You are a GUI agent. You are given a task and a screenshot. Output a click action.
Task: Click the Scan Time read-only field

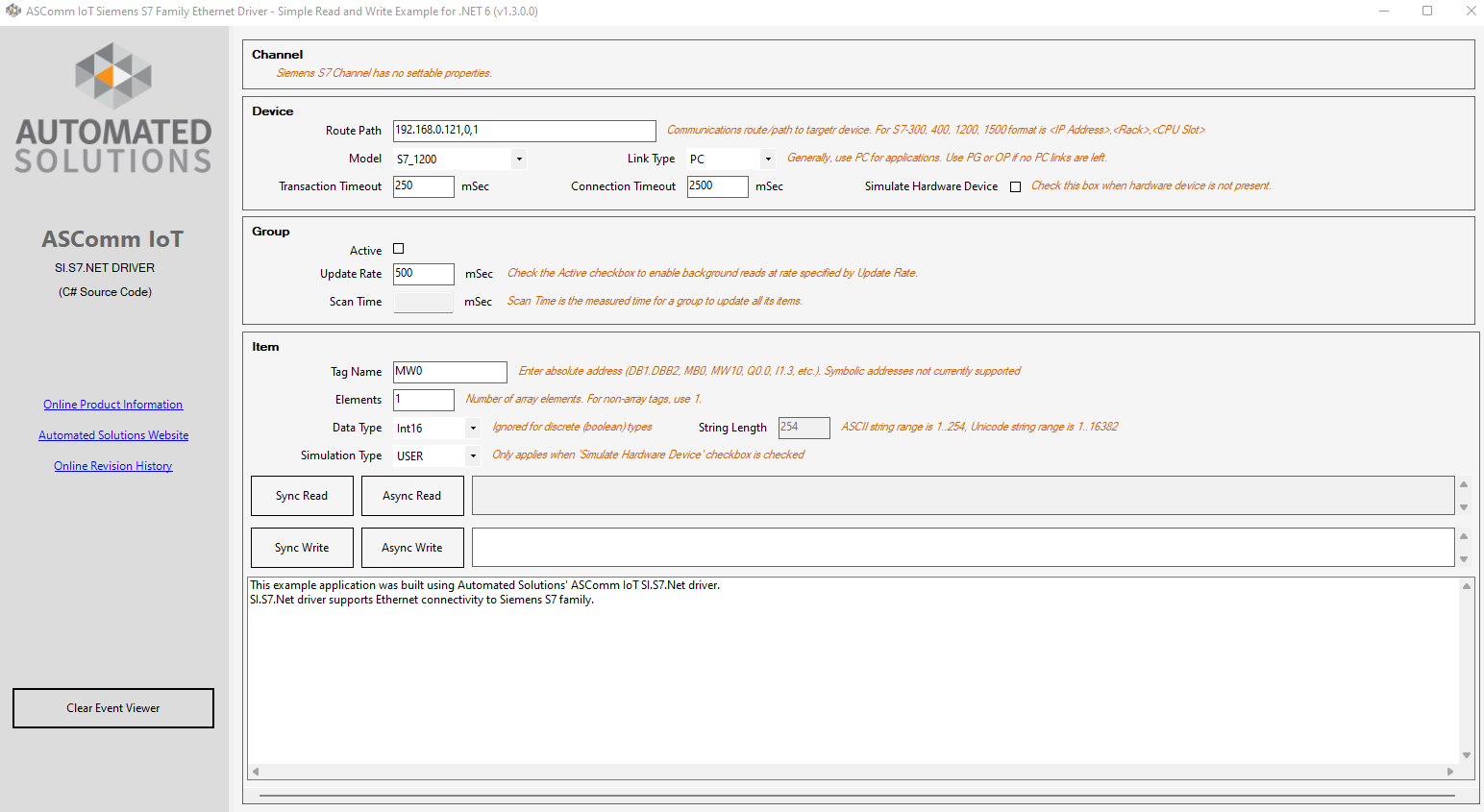click(x=424, y=302)
